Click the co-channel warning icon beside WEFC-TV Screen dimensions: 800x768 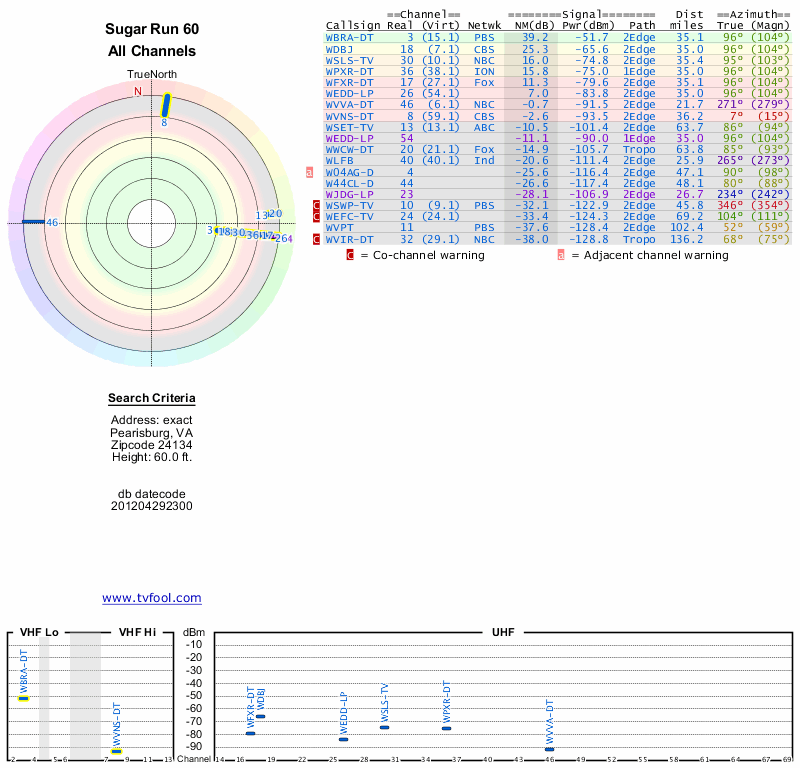coord(316,216)
